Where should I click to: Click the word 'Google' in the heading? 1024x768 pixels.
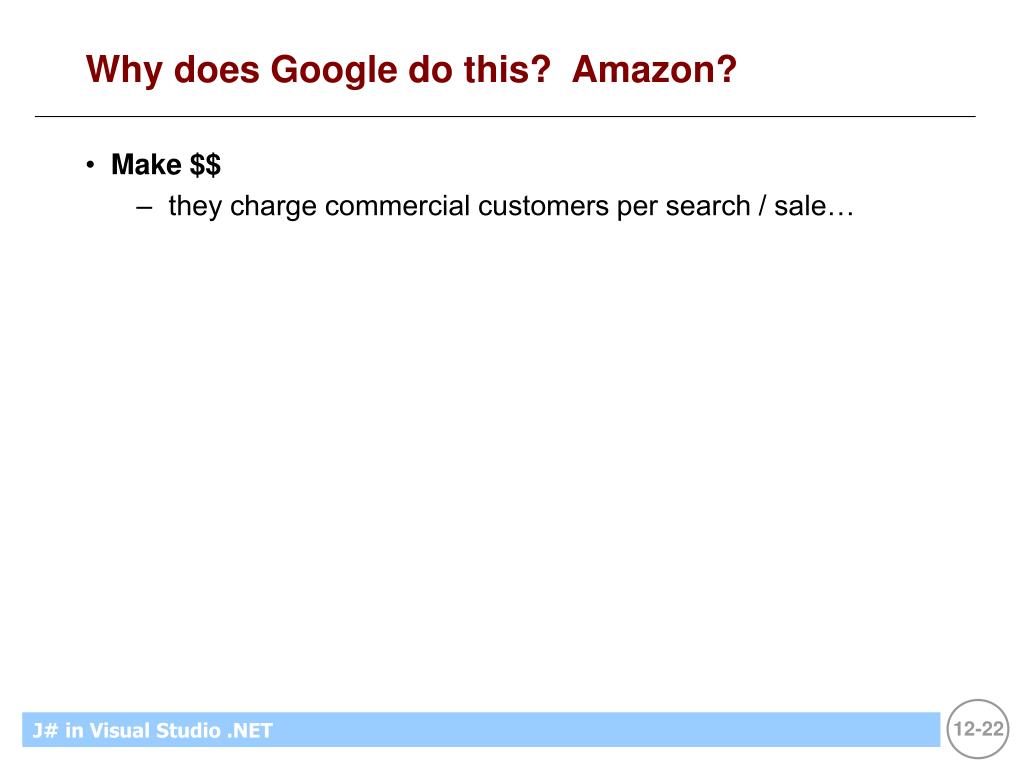[x=334, y=71]
